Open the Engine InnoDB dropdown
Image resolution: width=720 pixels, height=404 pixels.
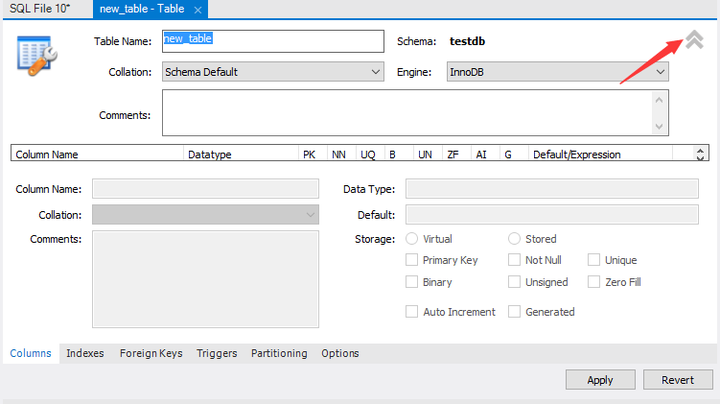click(x=557, y=72)
